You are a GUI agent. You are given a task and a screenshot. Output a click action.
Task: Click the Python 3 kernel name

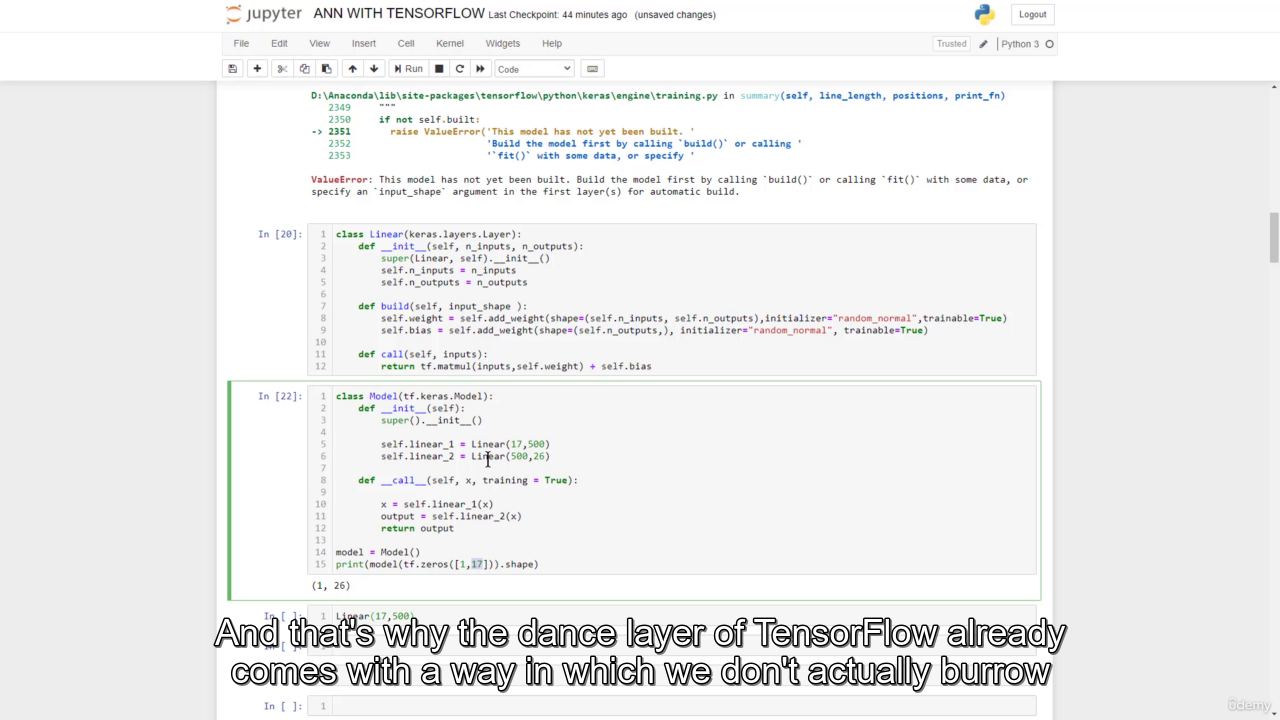(1020, 44)
